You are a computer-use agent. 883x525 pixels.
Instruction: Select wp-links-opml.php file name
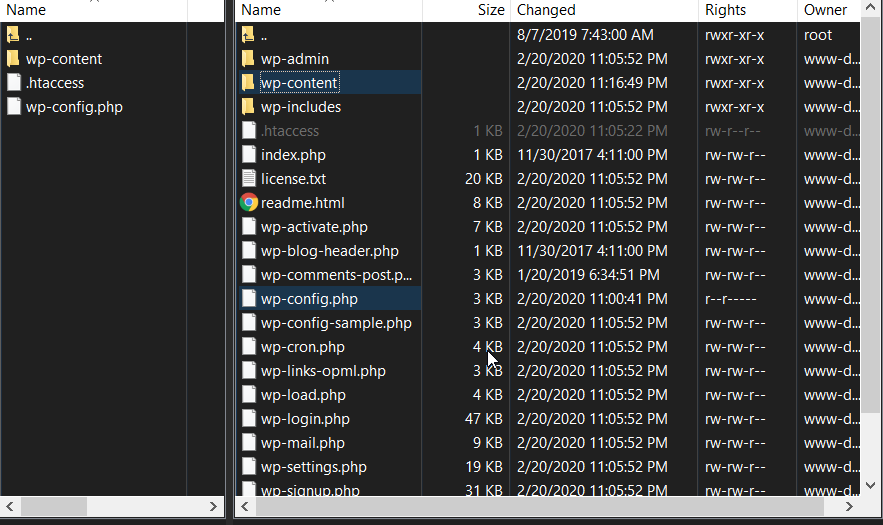coord(323,371)
